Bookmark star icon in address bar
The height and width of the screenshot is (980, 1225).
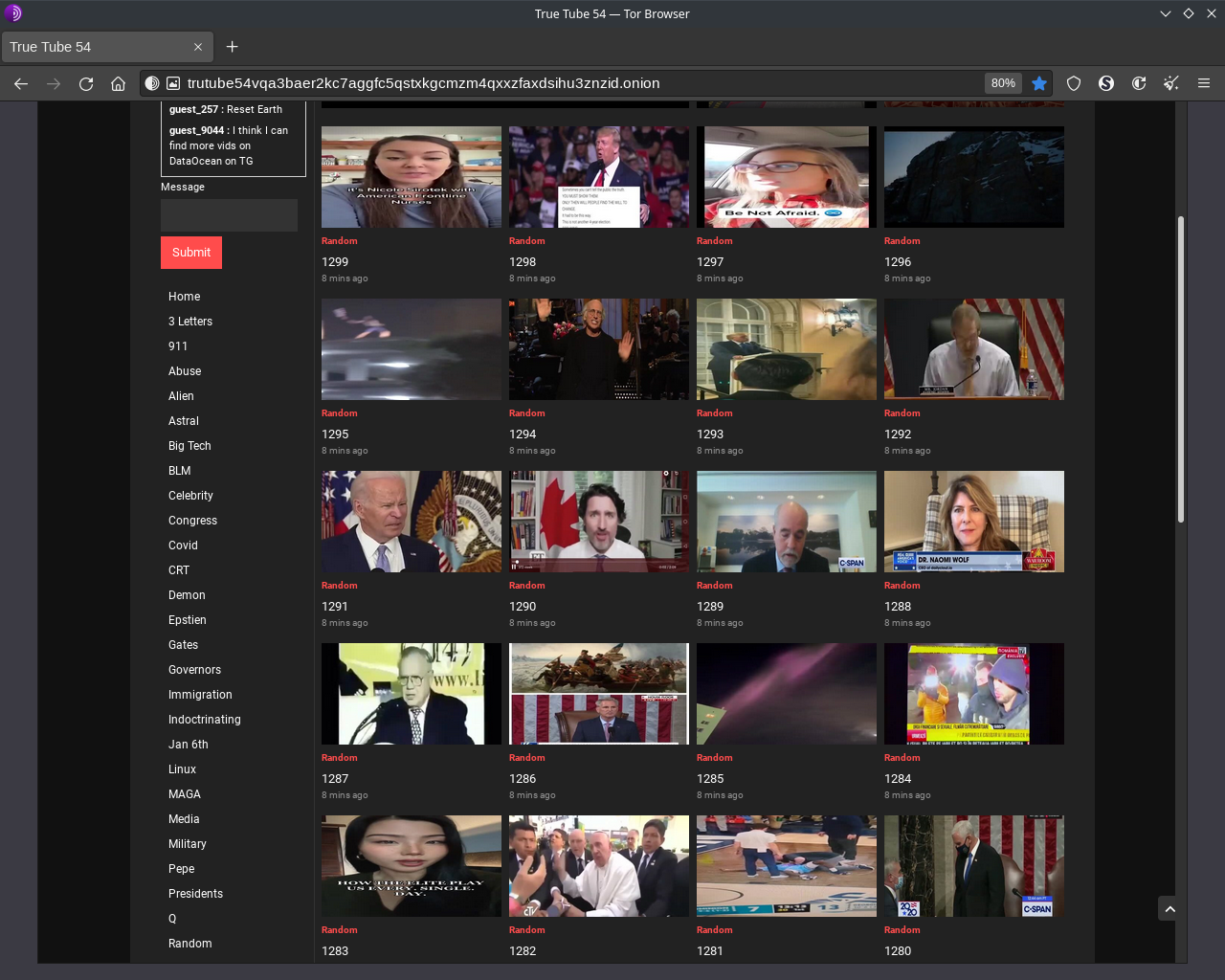click(x=1039, y=83)
